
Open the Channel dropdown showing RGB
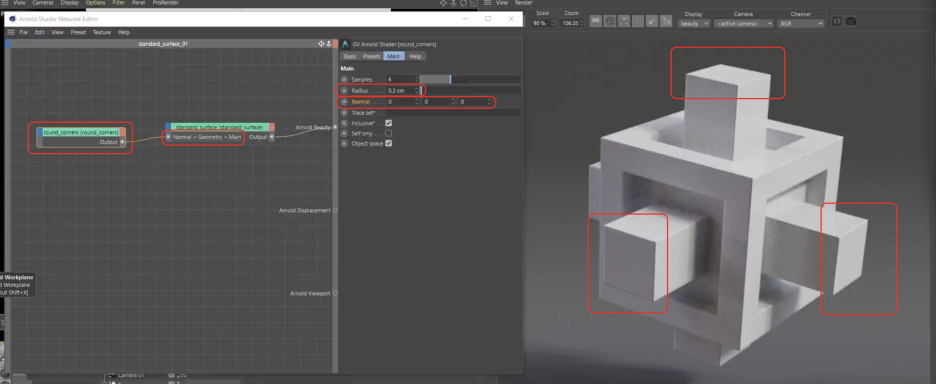coord(800,23)
